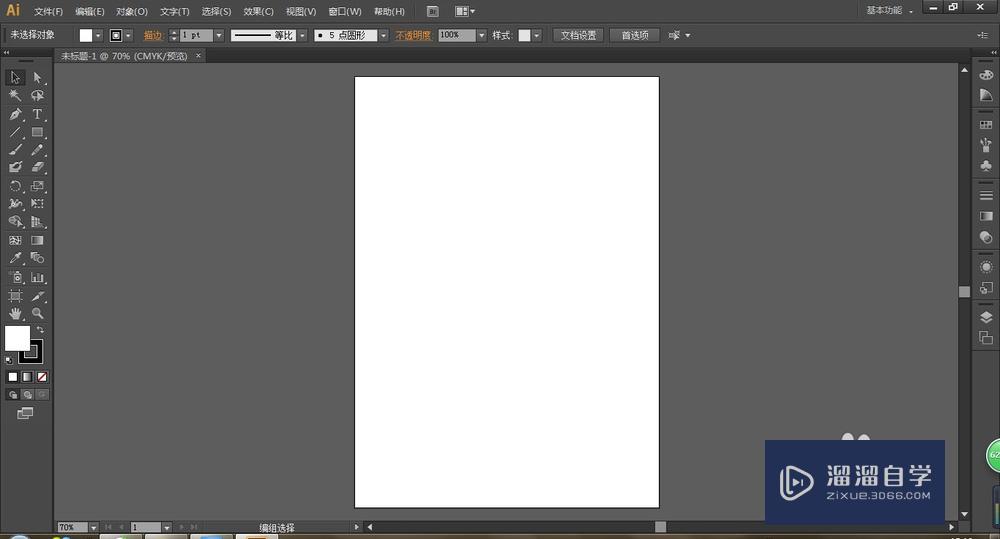Open the Layers panel icon
Screen dimensions: 1000x539
point(986,317)
